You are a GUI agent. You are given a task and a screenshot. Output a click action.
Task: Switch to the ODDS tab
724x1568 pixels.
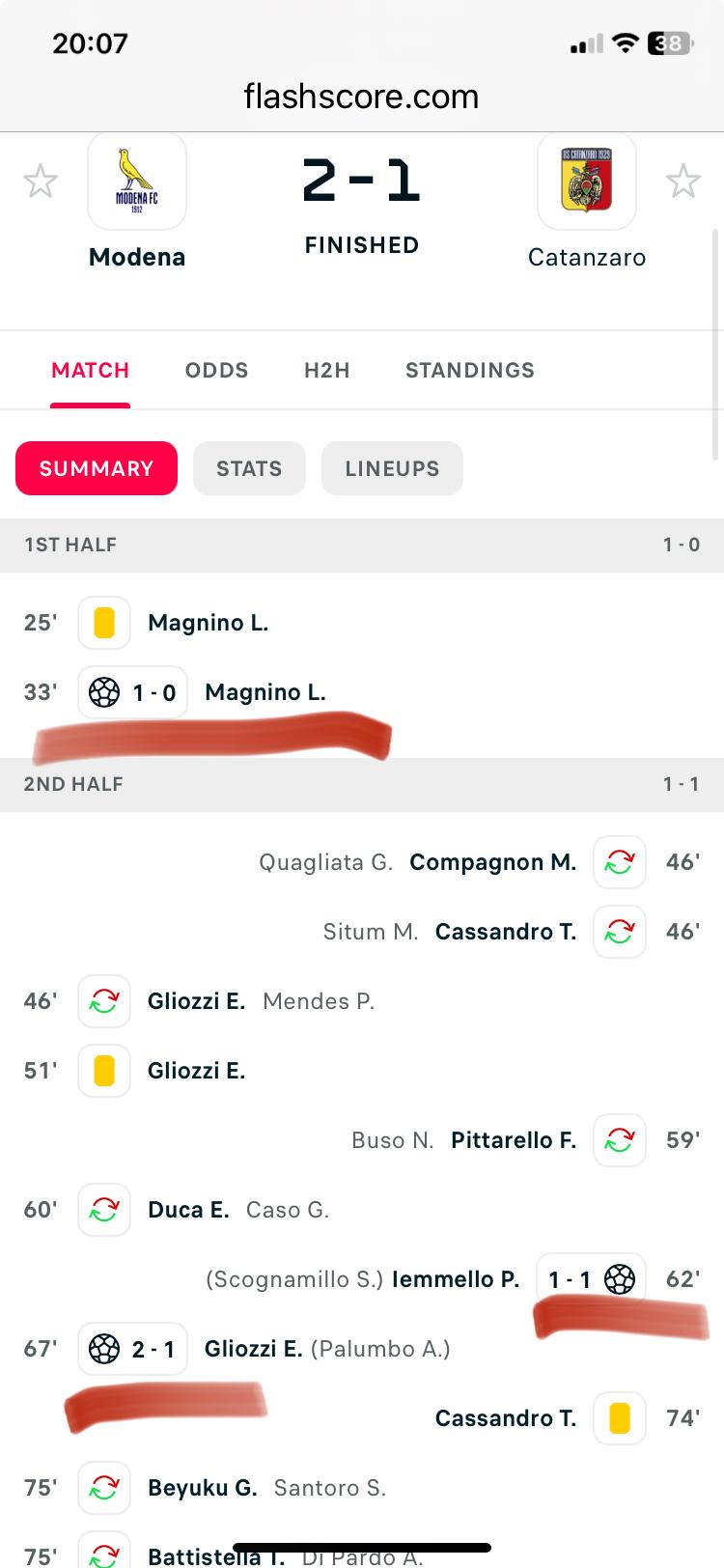click(216, 371)
